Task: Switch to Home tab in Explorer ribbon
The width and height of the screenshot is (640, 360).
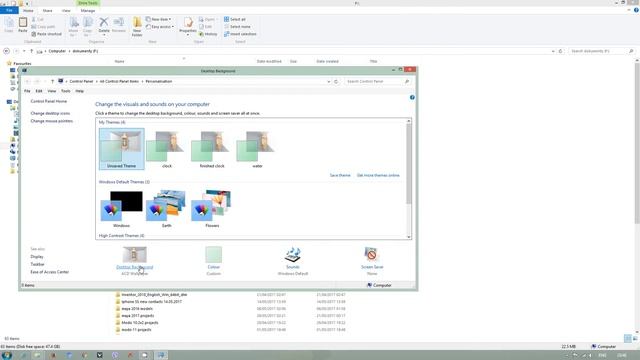Action: (28, 10)
